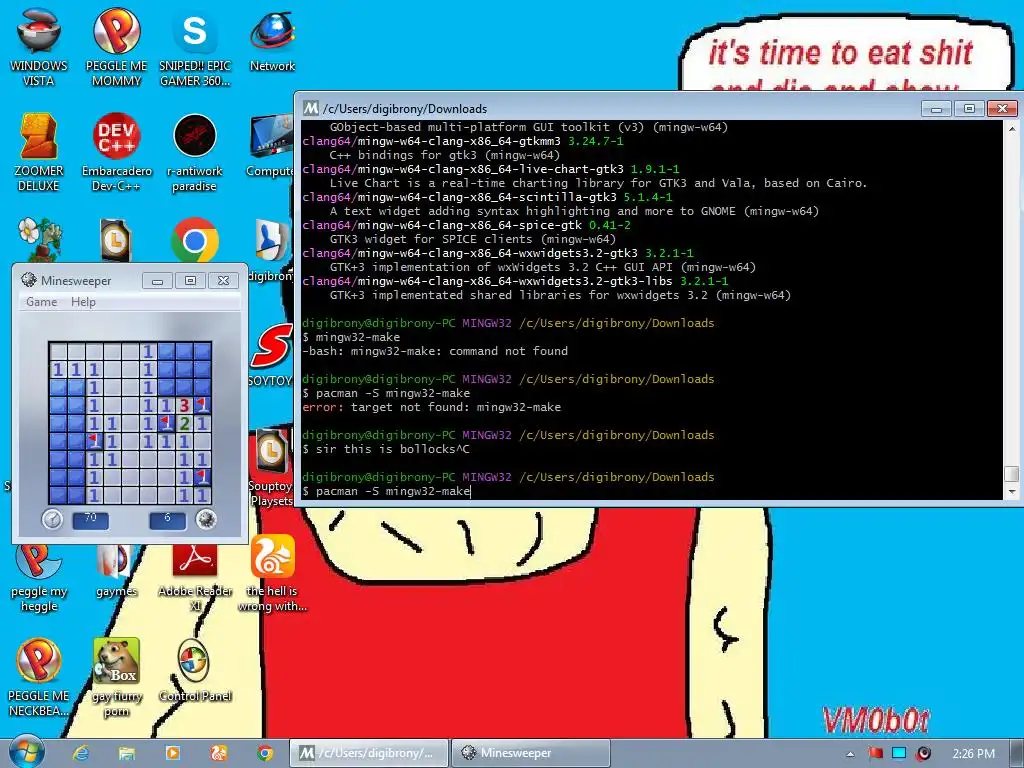Open the Game menu in Minesweeper
This screenshot has width=1024, height=768.
tap(41, 302)
